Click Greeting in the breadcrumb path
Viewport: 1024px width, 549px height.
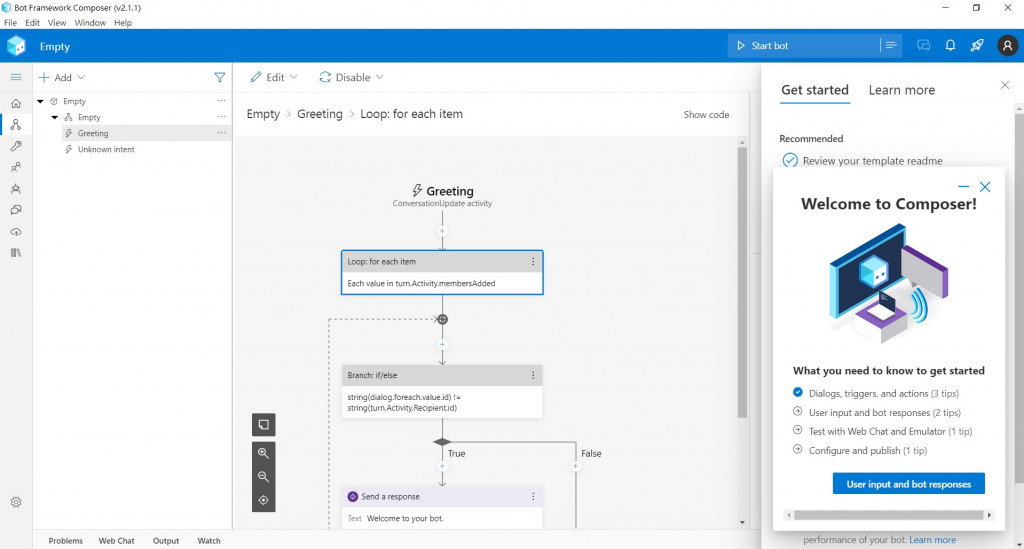(319, 114)
